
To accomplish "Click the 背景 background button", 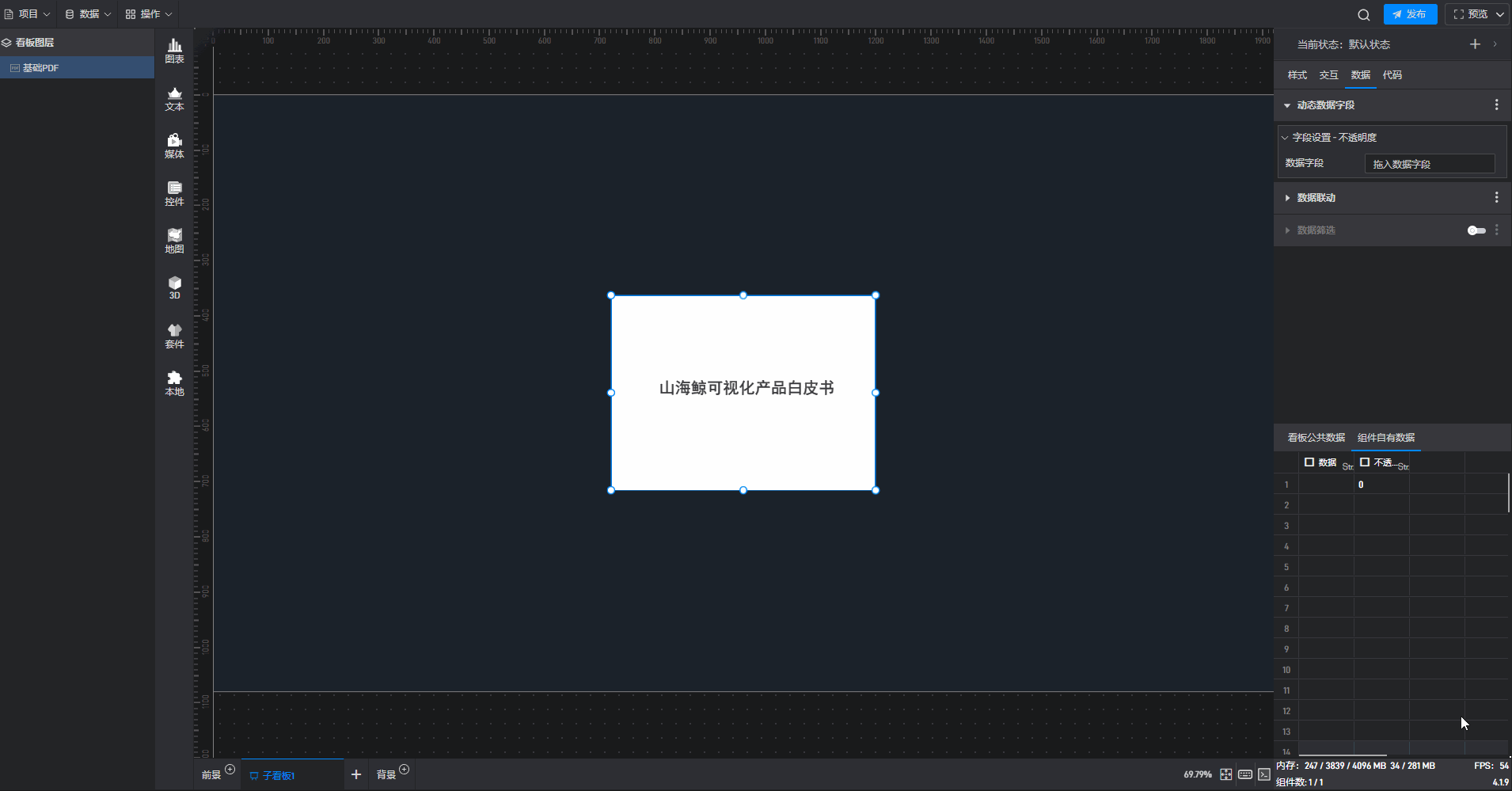I will coord(386,775).
